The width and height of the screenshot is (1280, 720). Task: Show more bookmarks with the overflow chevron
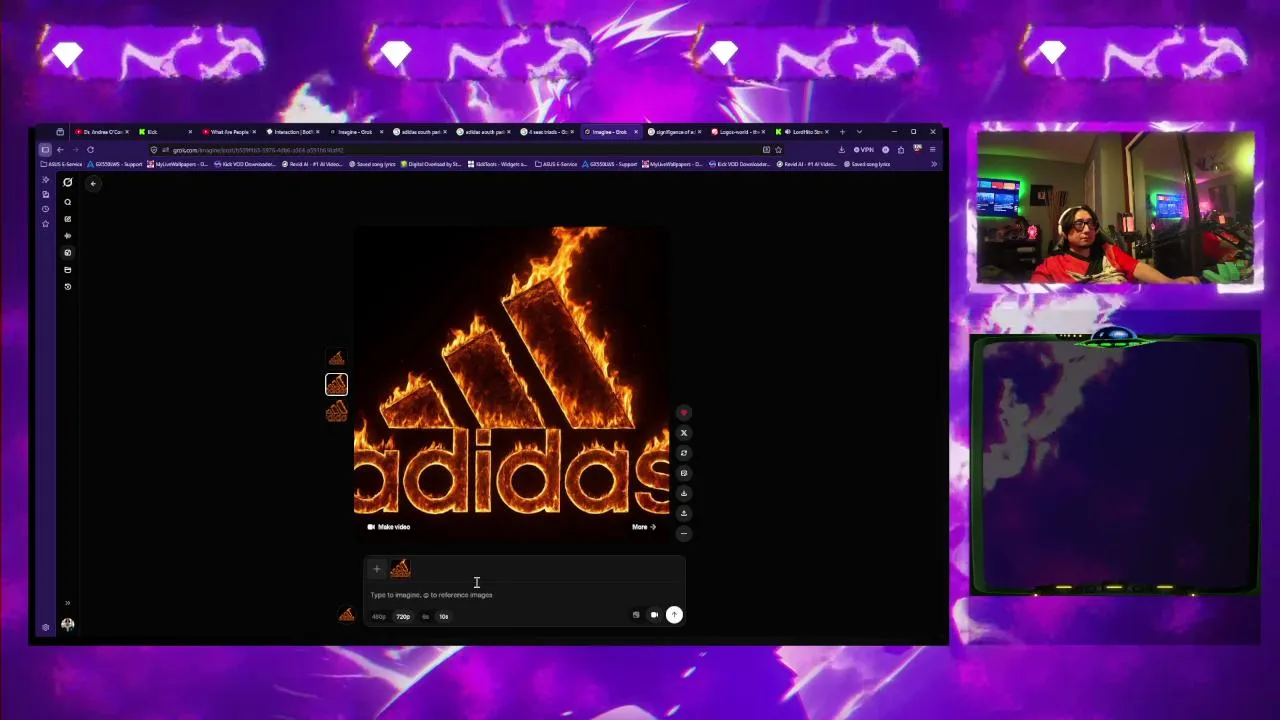(934, 164)
